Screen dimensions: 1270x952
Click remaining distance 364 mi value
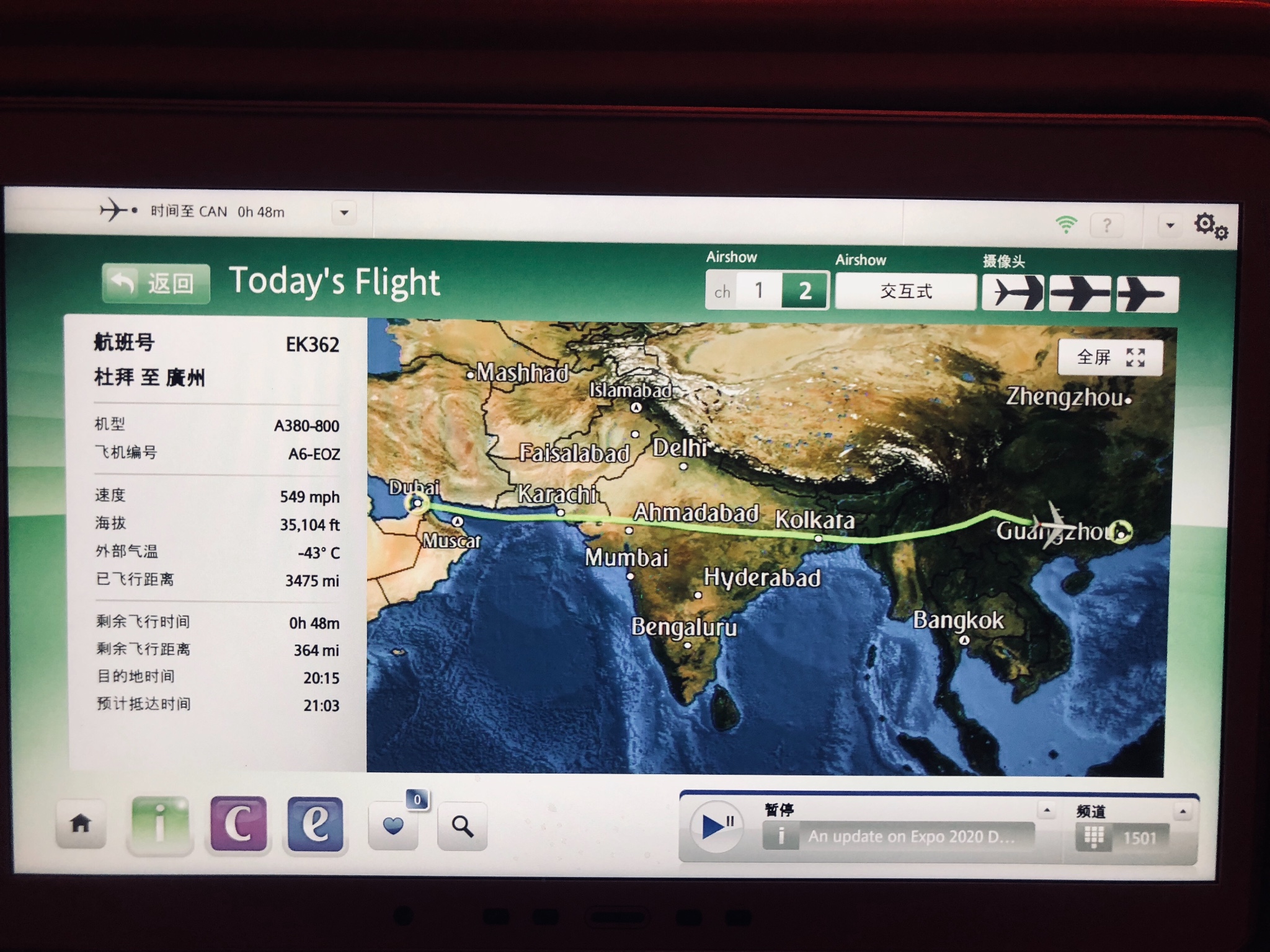tap(316, 650)
